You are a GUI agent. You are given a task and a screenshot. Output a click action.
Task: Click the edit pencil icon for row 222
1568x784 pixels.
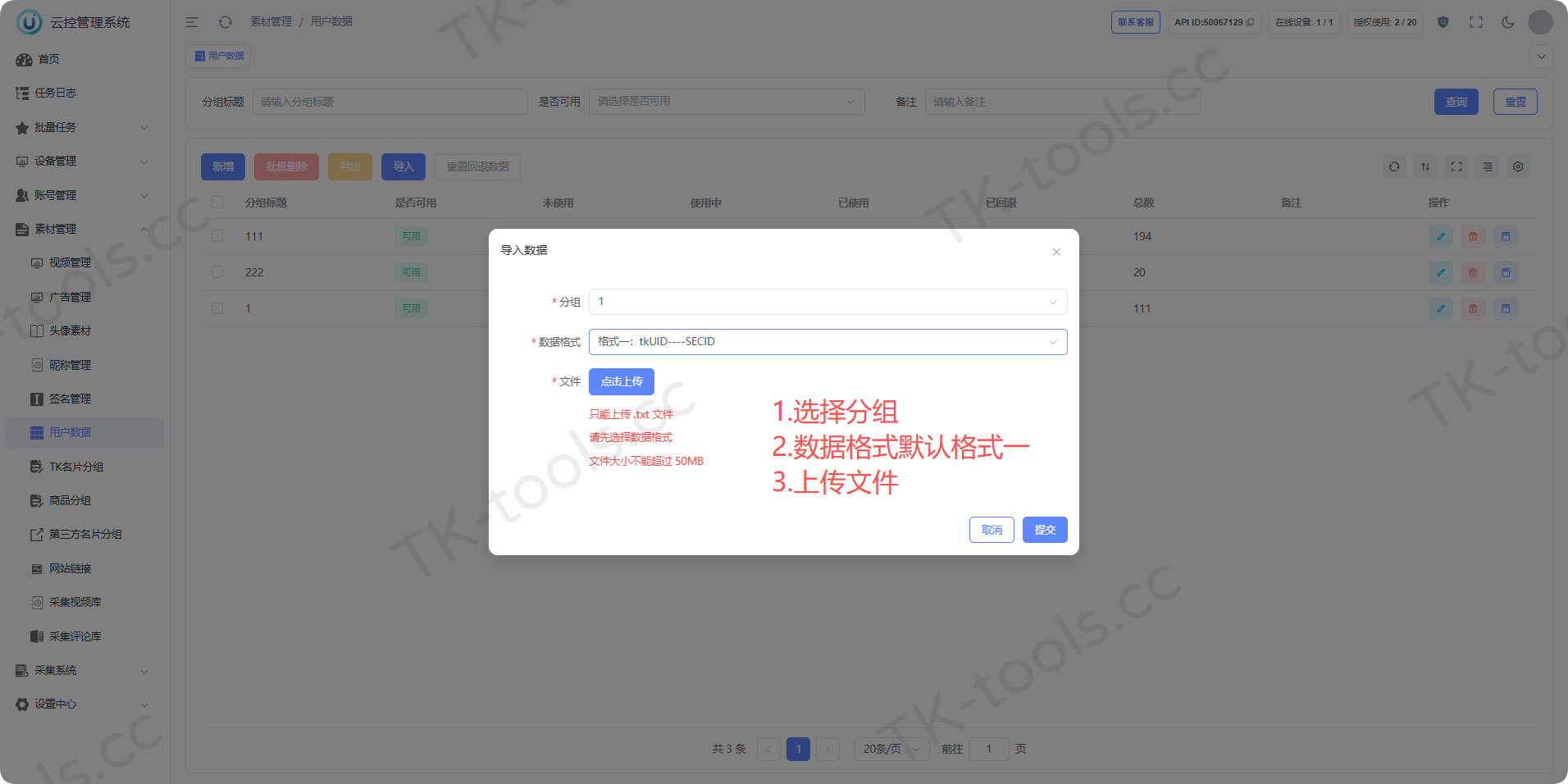click(1441, 273)
